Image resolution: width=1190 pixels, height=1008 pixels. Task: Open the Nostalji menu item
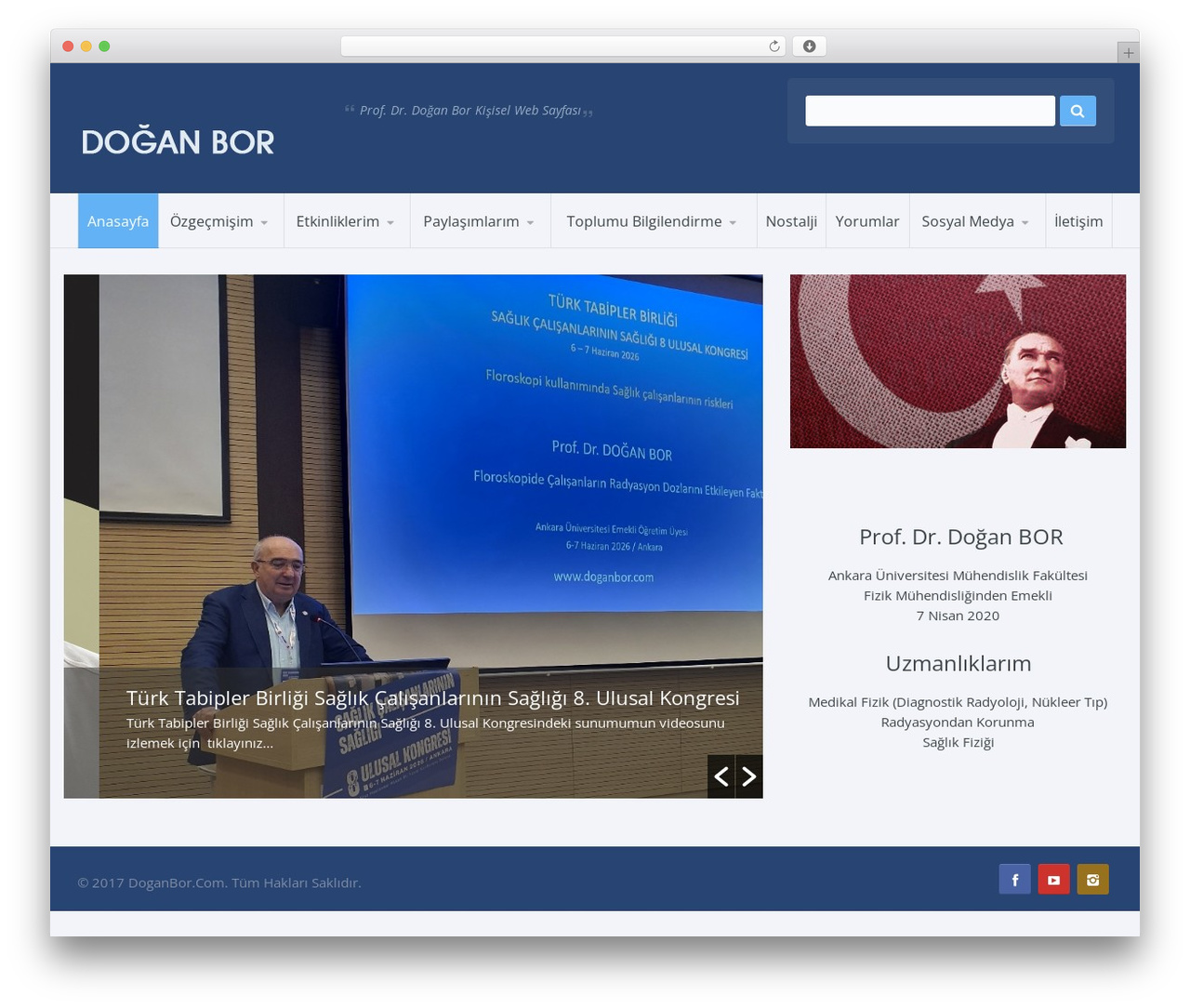(x=791, y=221)
